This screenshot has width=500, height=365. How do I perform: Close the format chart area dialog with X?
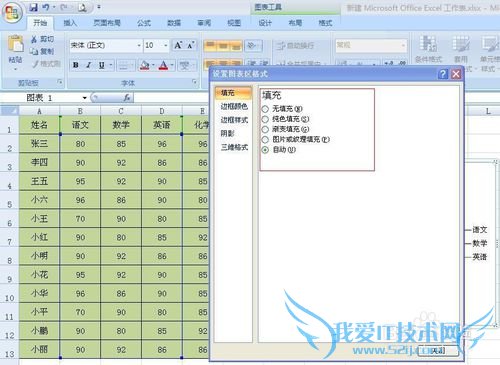pos(456,74)
